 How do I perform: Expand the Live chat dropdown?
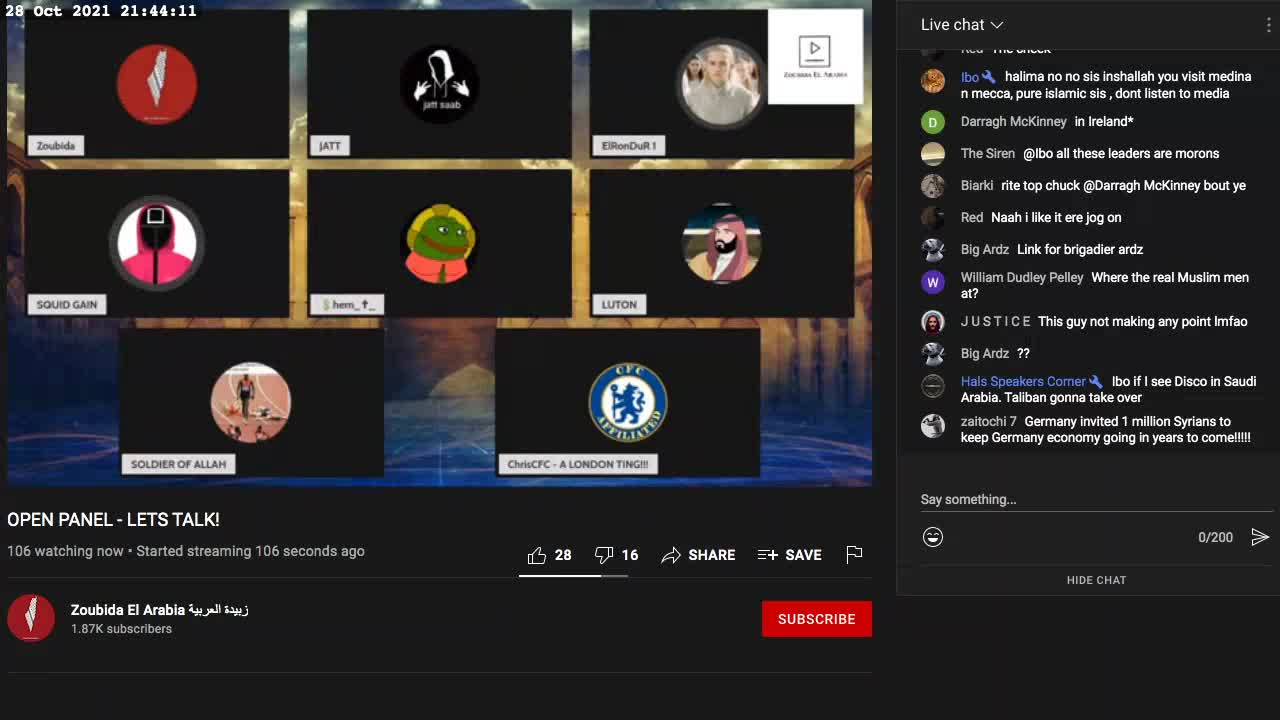962,25
